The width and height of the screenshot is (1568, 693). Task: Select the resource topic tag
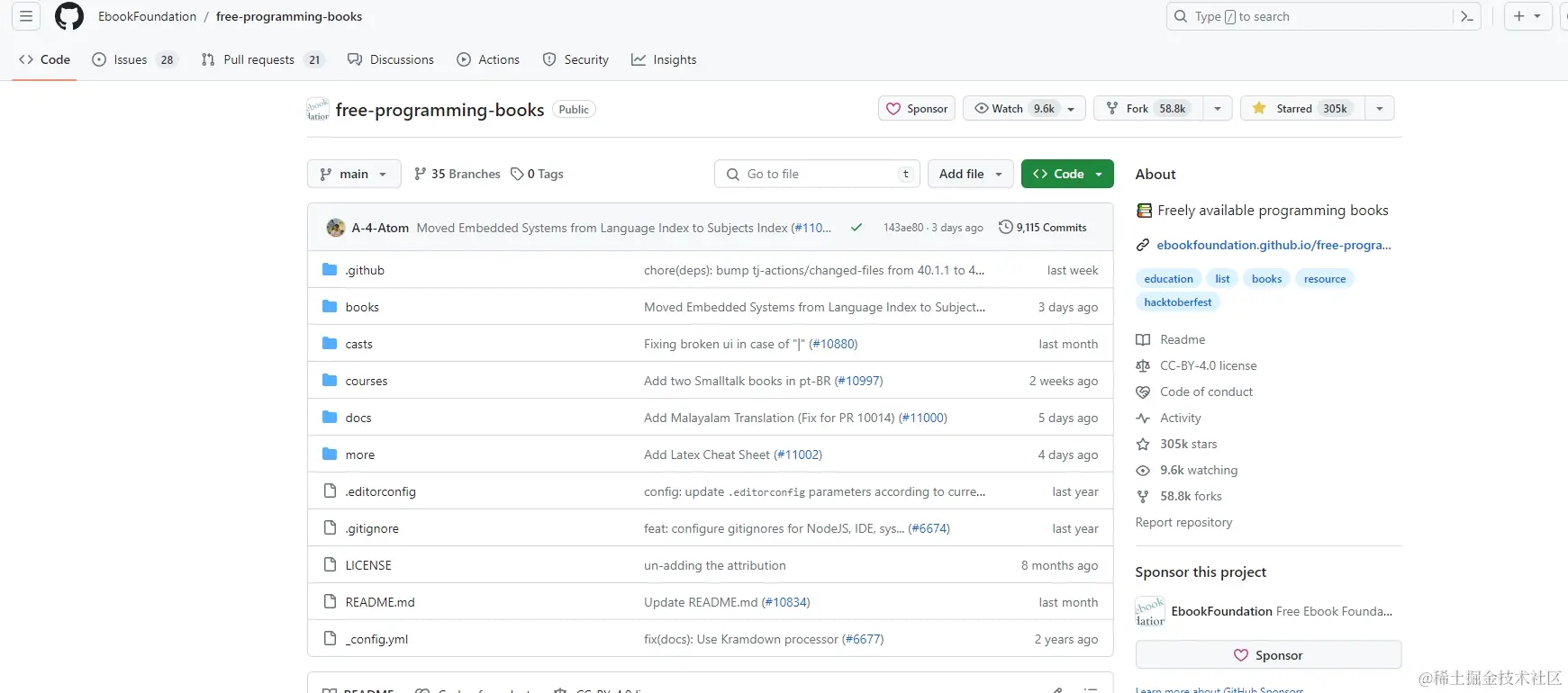click(1325, 279)
